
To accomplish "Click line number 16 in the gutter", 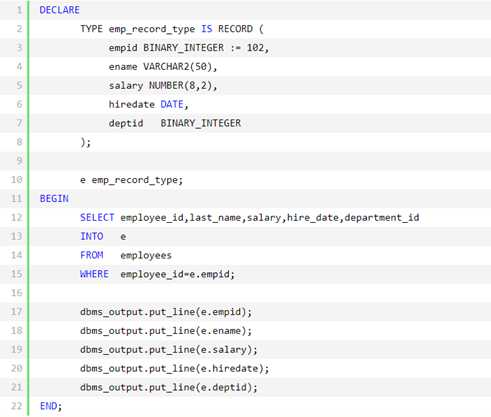I will pos(17,293).
